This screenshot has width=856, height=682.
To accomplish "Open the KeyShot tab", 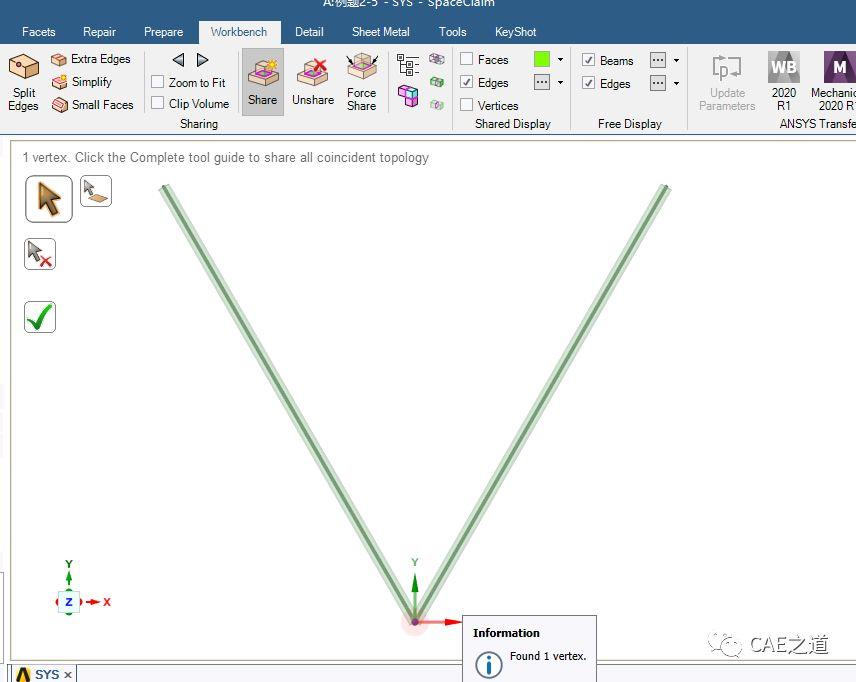I will pos(515,32).
